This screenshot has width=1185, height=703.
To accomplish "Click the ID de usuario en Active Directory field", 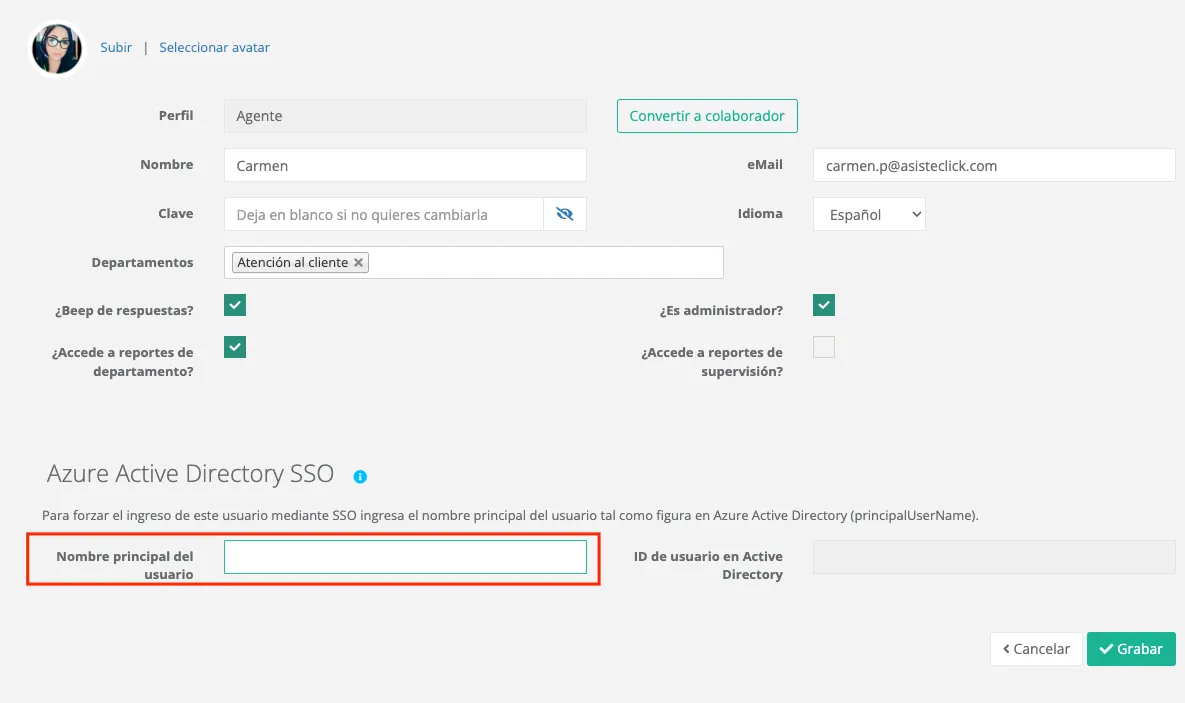I will [995, 557].
